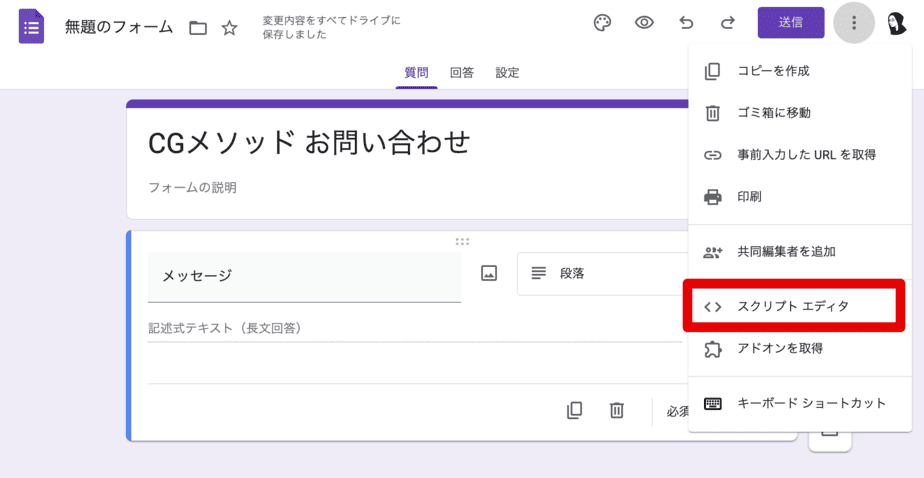924x478 pixels.
Task: Select アドオンを取得 menu item
Action: [800, 348]
